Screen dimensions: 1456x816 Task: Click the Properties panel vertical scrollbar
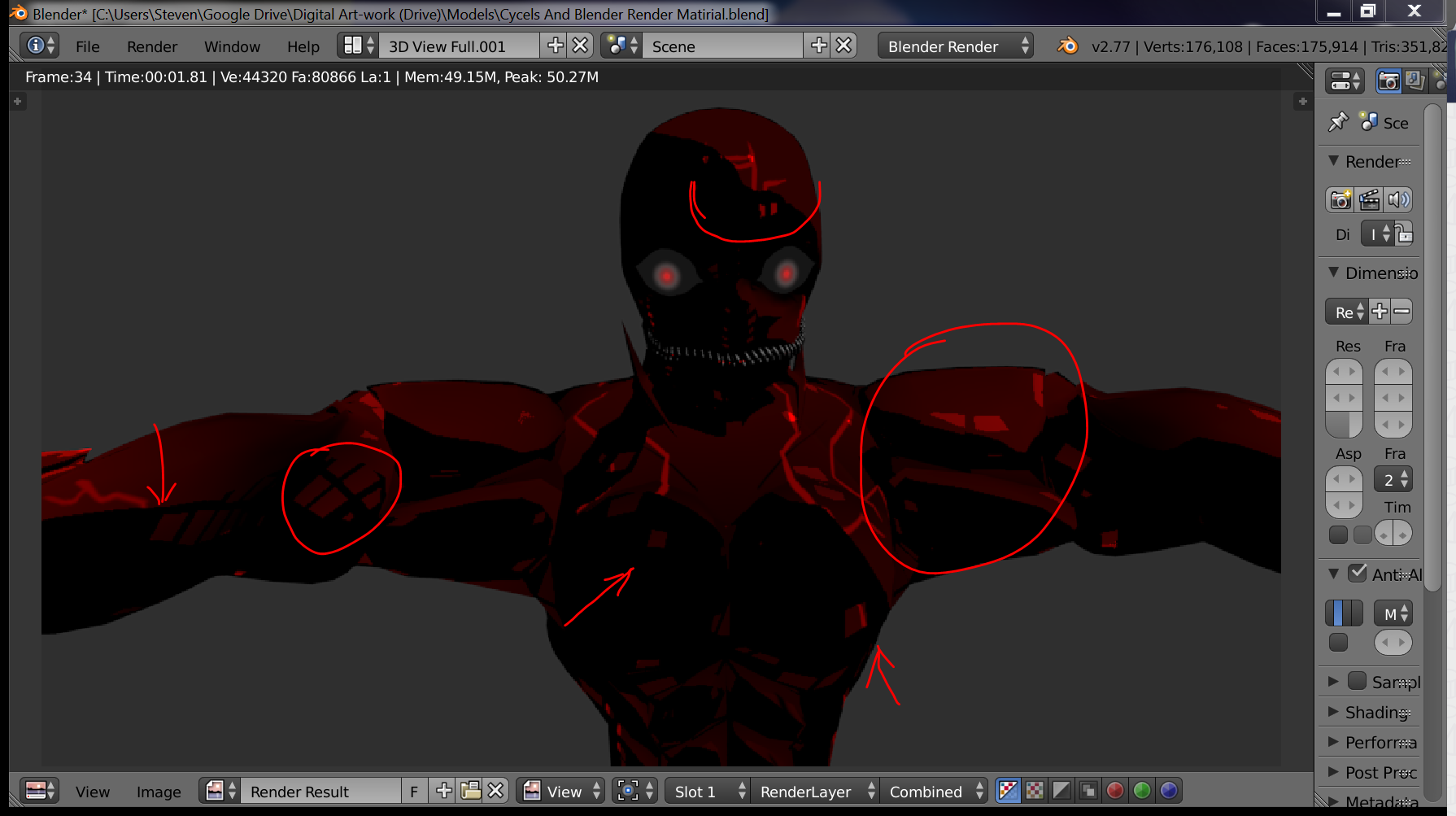(x=1433, y=347)
